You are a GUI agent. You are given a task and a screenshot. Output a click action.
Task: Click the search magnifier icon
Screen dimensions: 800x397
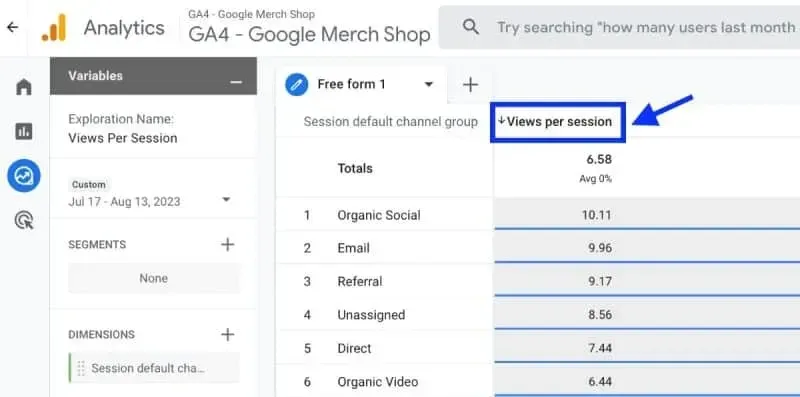470,27
